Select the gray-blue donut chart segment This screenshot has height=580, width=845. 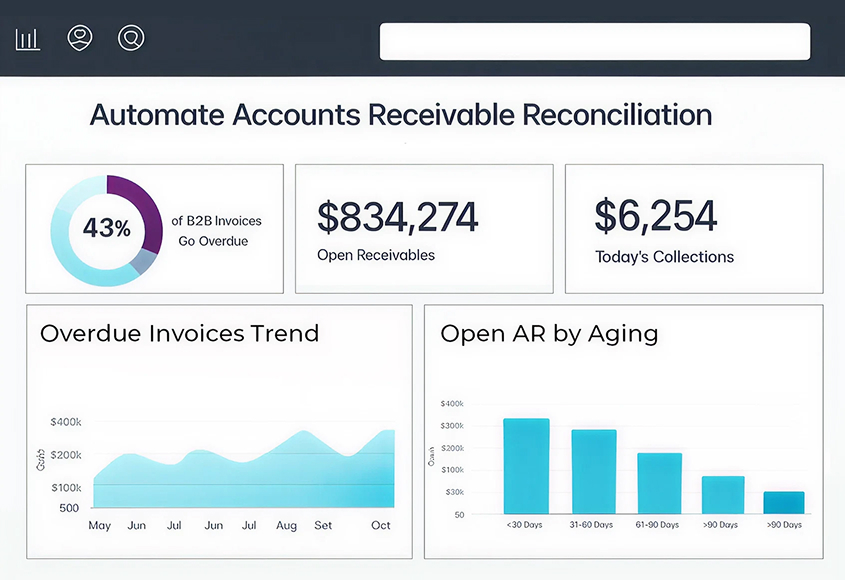[x=144, y=262]
